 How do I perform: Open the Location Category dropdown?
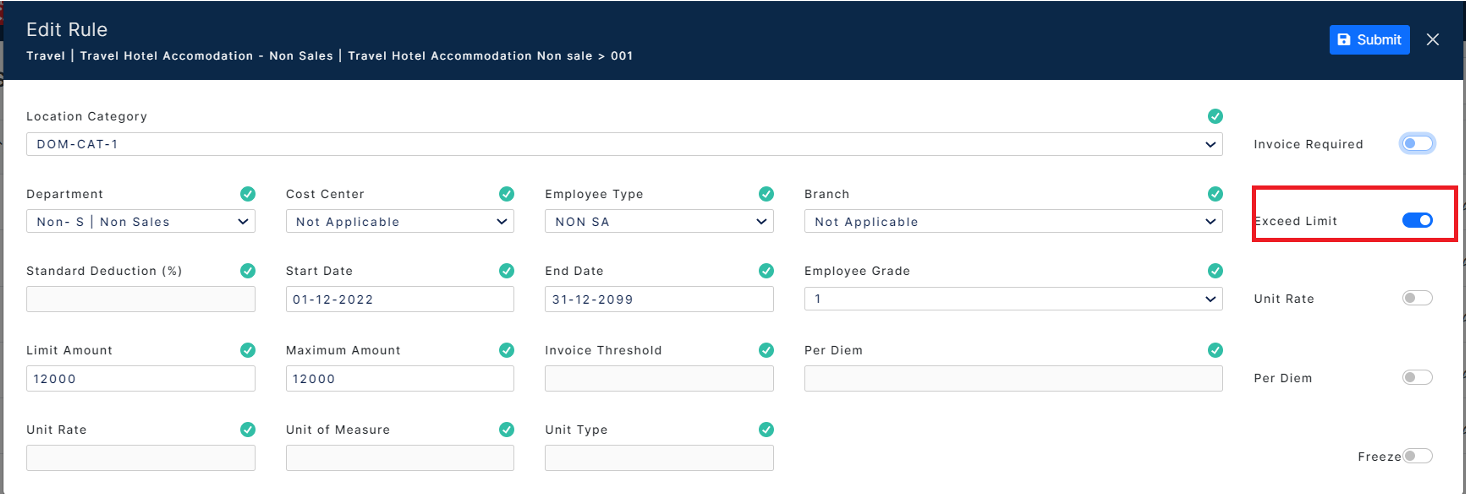[624, 144]
